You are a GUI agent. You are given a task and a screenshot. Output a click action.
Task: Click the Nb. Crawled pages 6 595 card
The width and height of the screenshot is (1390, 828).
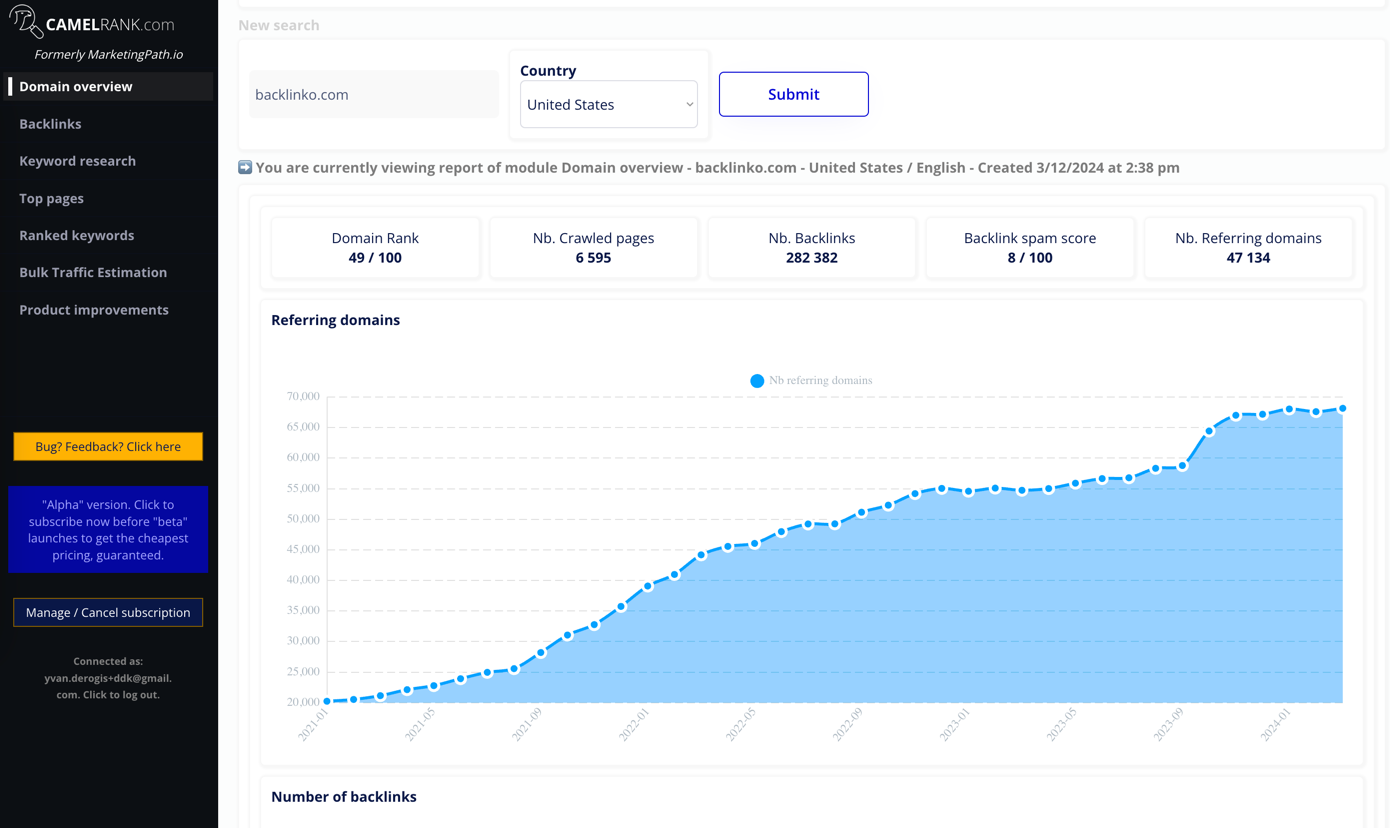click(x=593, y=248)
